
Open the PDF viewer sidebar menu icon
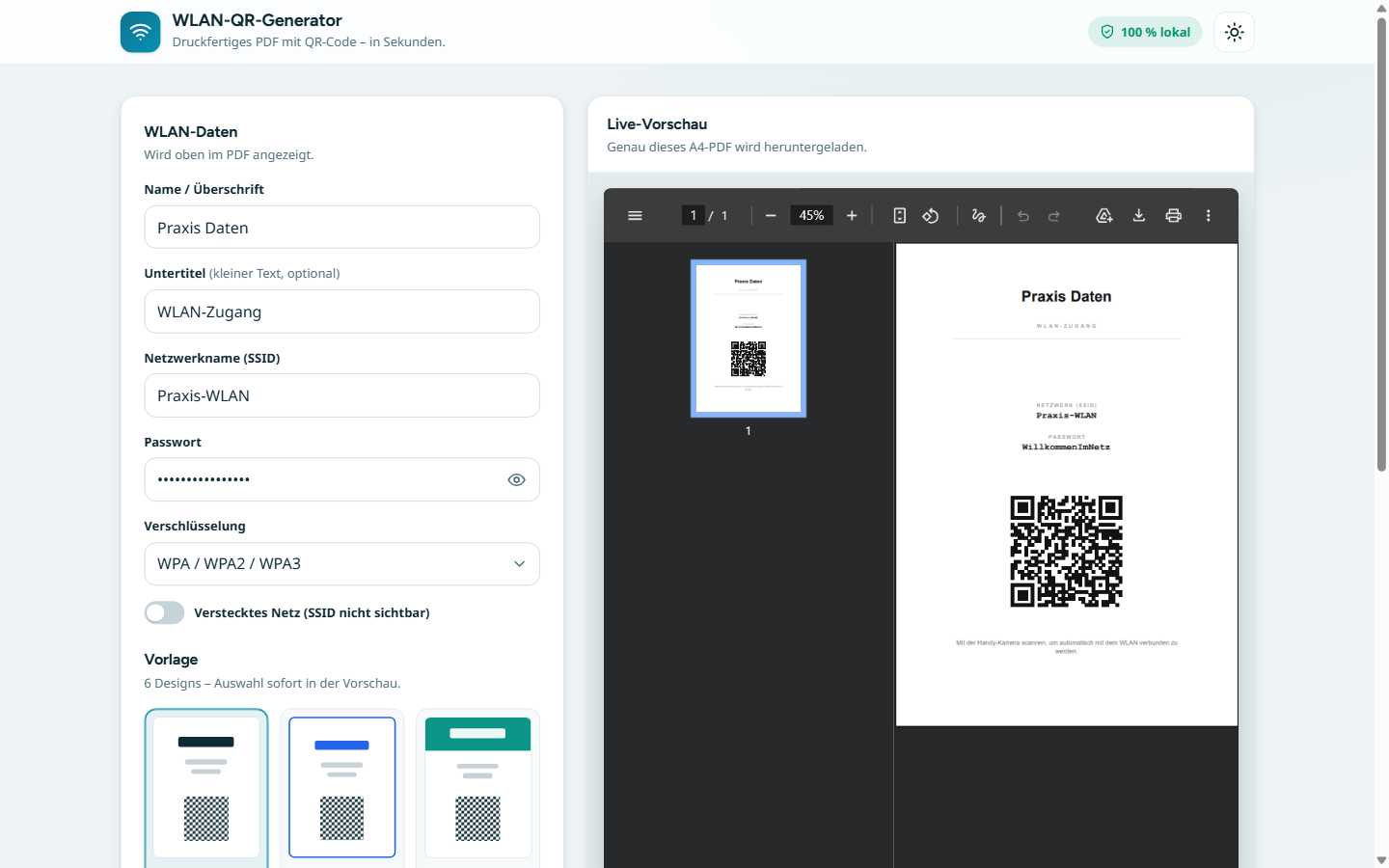pos(635,215)
